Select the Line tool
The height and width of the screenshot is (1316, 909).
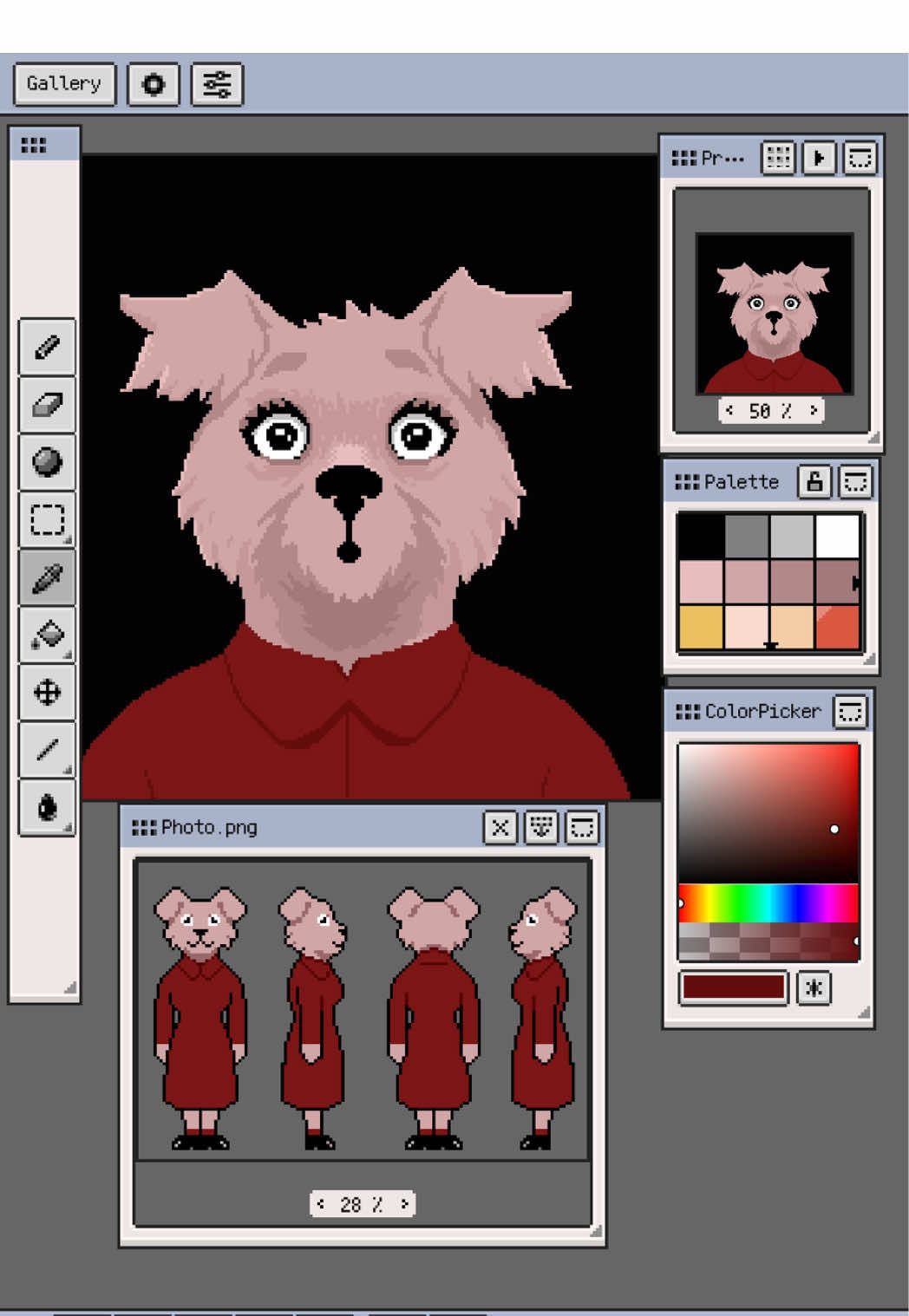(x=47, y=749)
